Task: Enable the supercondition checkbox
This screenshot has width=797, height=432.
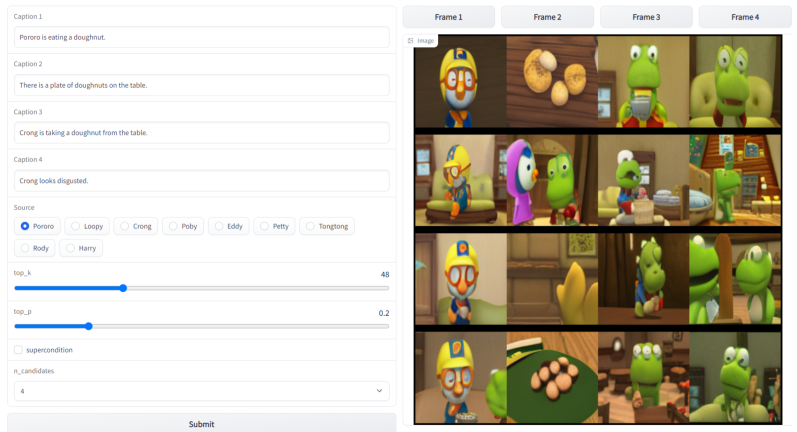Action: 18,350
